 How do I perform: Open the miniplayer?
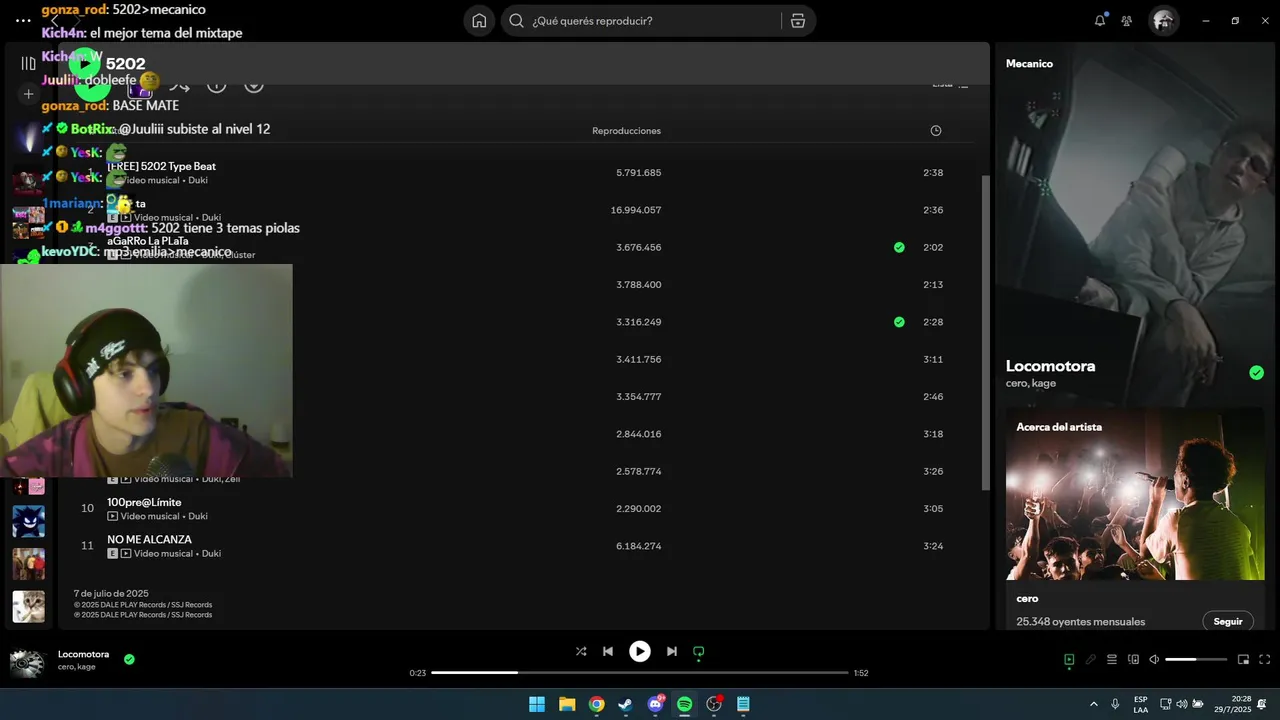(x=1244, y=659)
